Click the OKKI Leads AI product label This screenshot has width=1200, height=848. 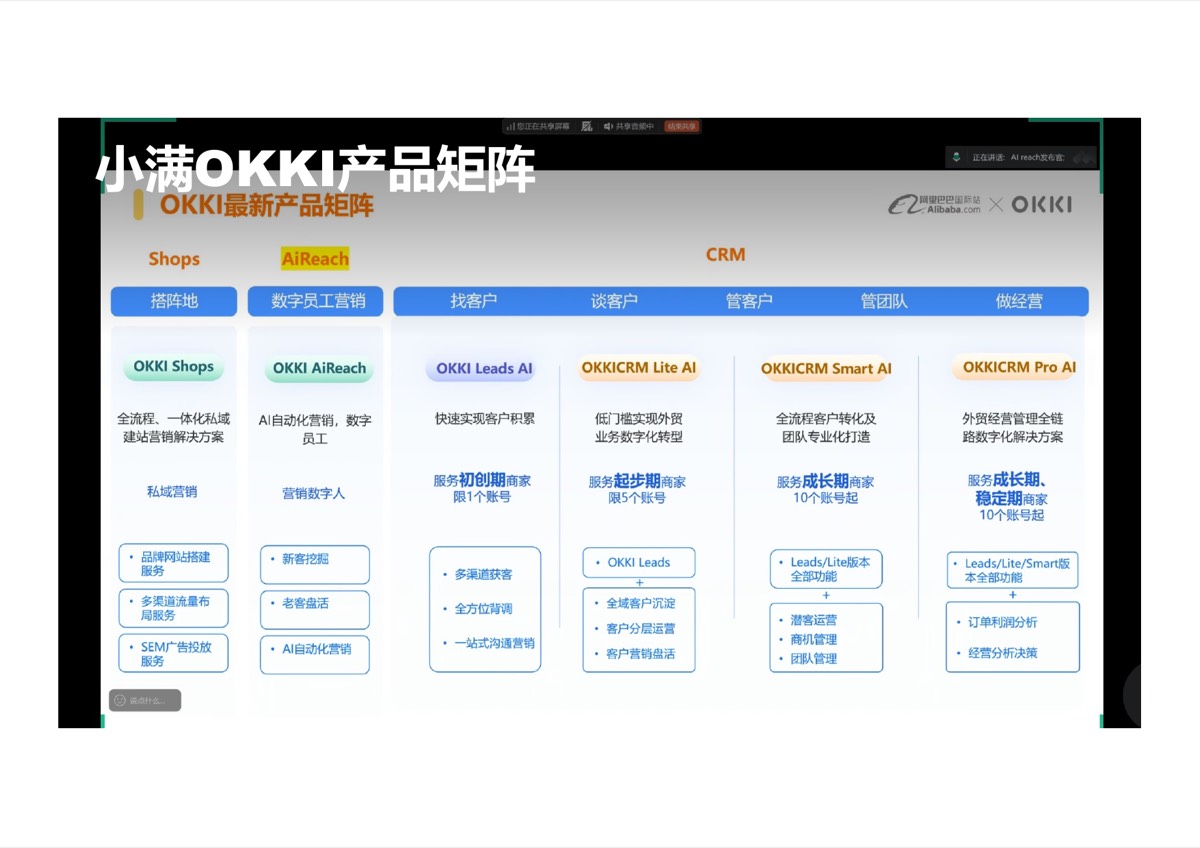click(x=484, y=369)
